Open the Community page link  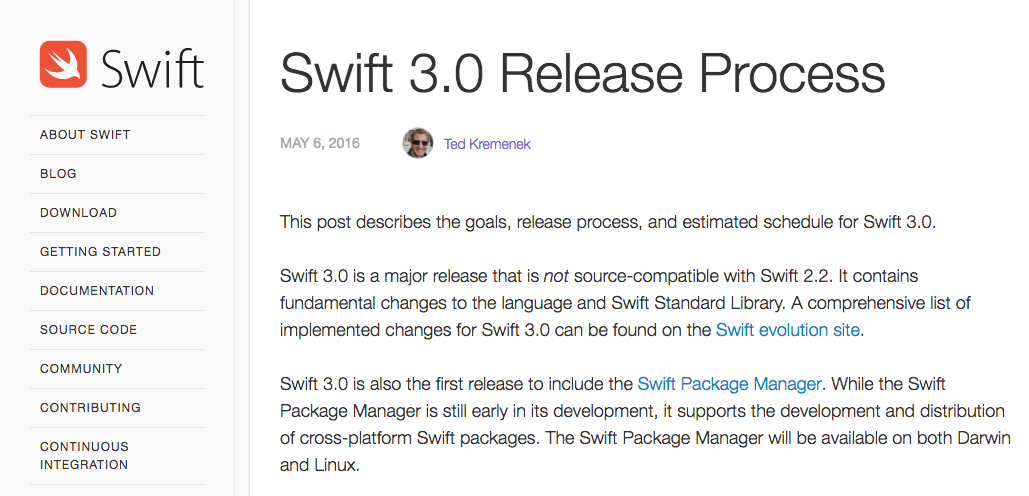click(x=81, y=369)
